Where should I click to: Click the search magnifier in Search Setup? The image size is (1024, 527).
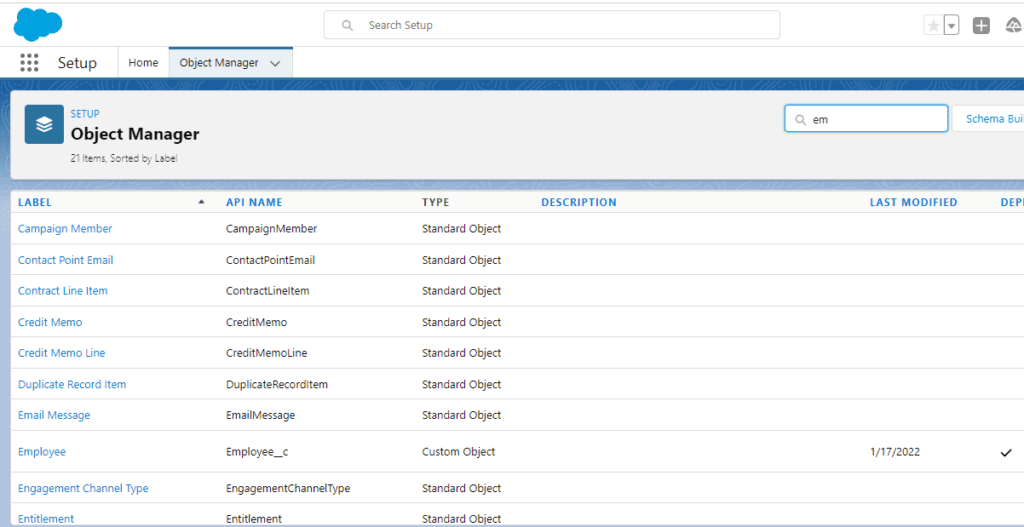347,25
